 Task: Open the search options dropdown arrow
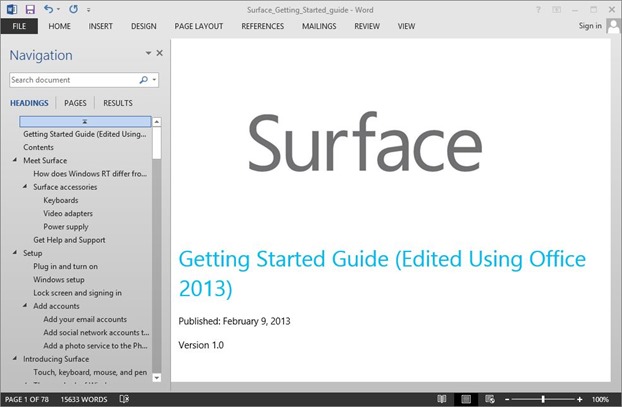(x=154, y=80)
